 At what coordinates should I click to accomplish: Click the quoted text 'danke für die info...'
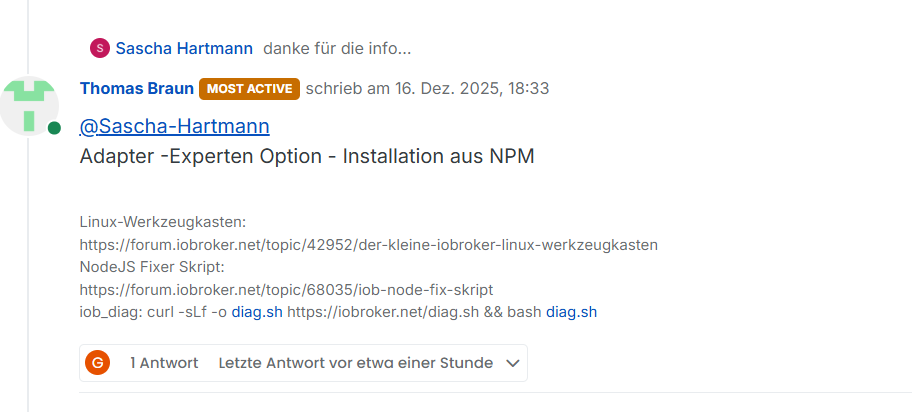pos(337,48)
